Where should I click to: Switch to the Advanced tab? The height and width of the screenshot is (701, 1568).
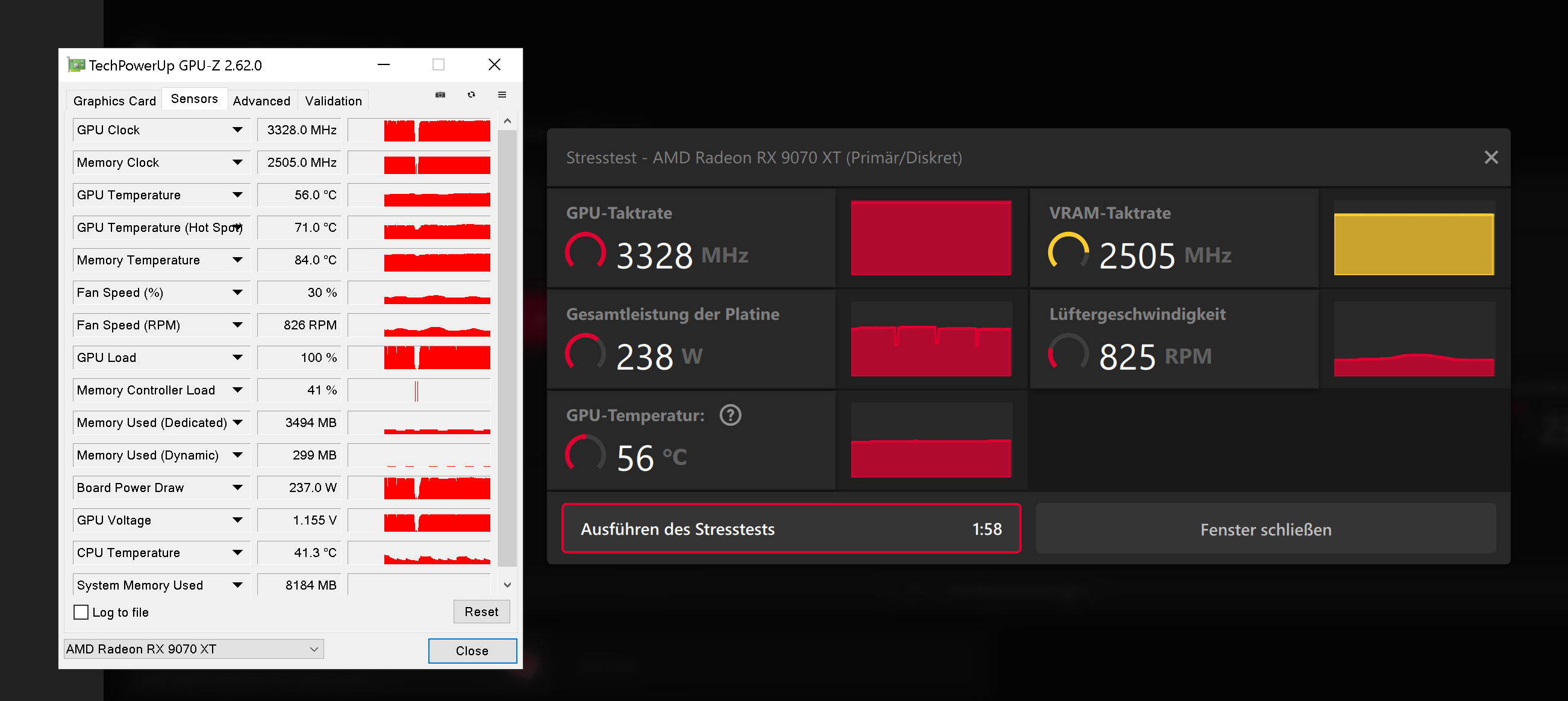(262, 101)
